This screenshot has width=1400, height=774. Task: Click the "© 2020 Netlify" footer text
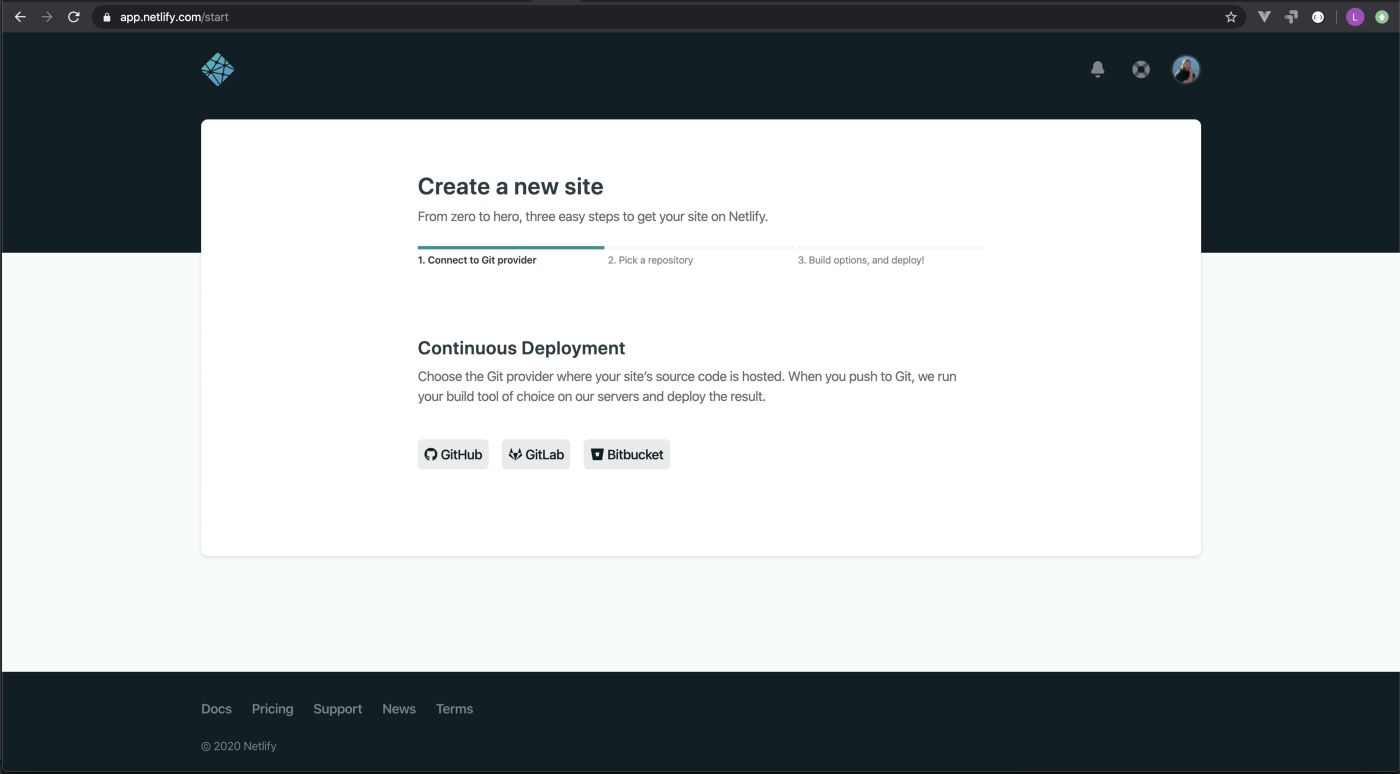pos(239,746)
